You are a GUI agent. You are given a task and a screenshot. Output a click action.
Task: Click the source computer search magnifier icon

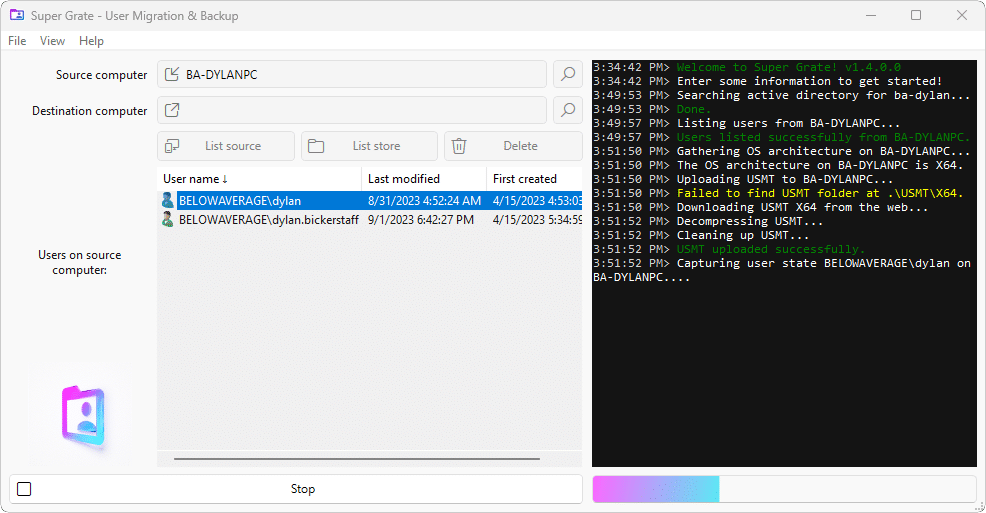568,74
